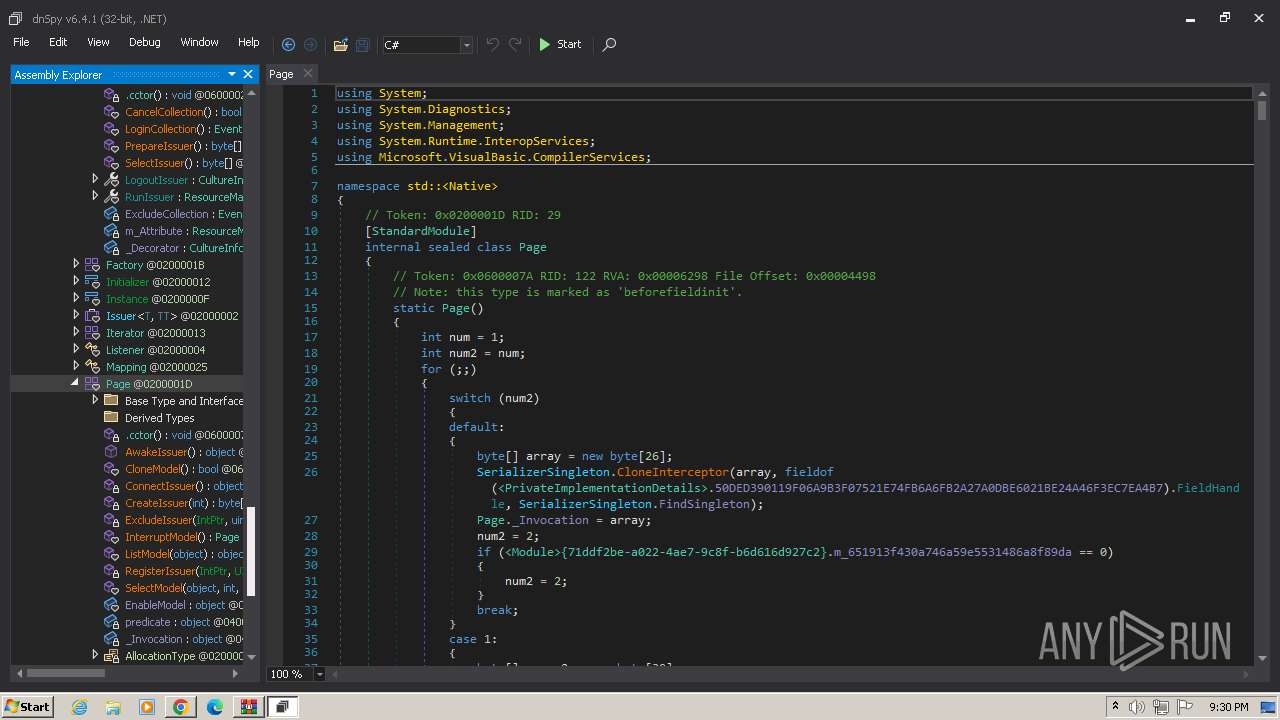
Task: Close the Page document tab
Action: [308, 73]
